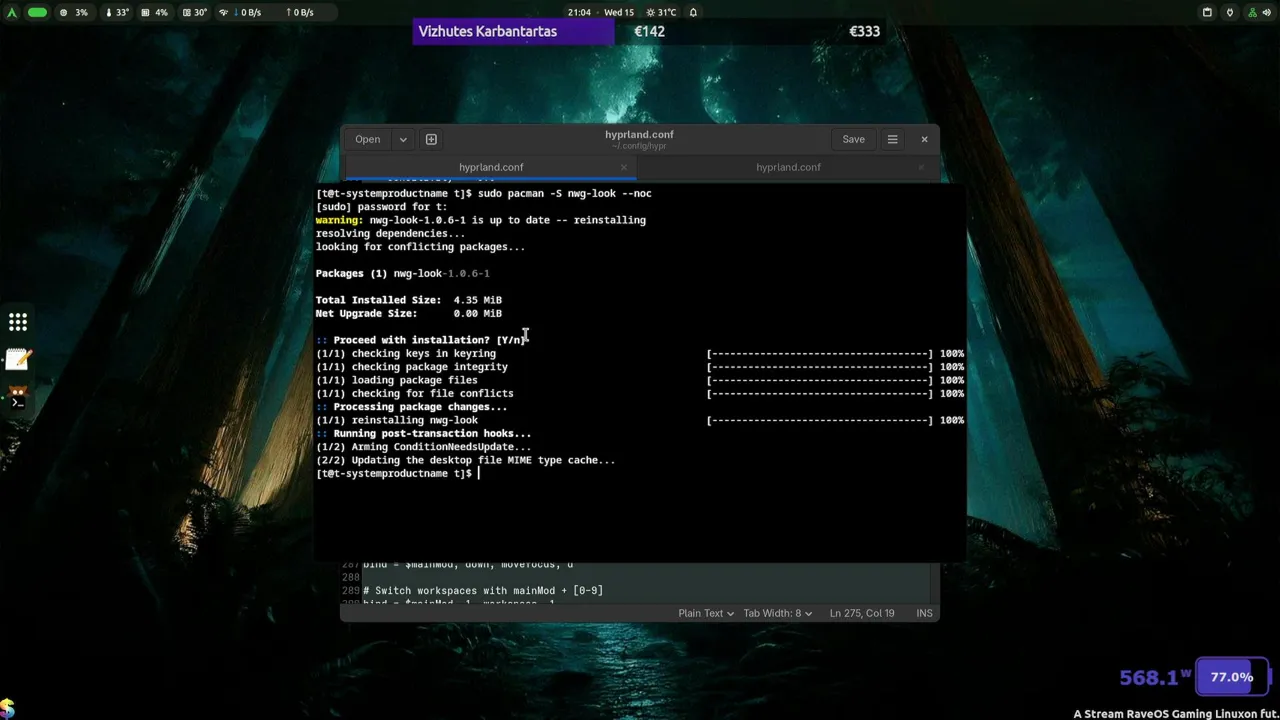Click the Proceed with installation prompt

point(421,340)
